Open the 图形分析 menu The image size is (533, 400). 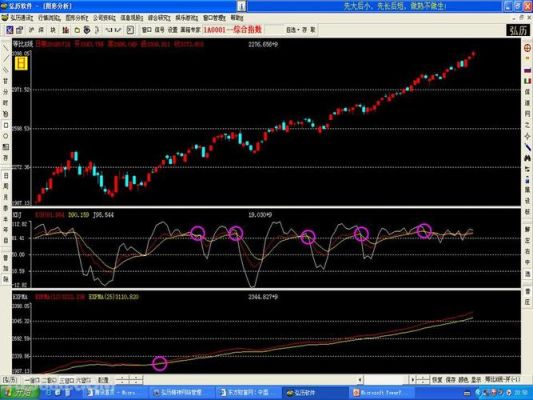click(76, 18)
